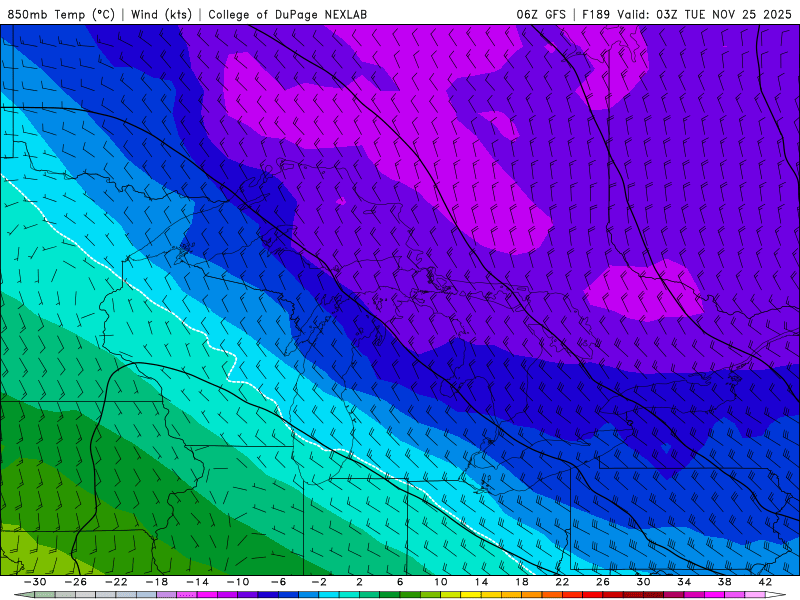Click the 34 color scale label

684,582
